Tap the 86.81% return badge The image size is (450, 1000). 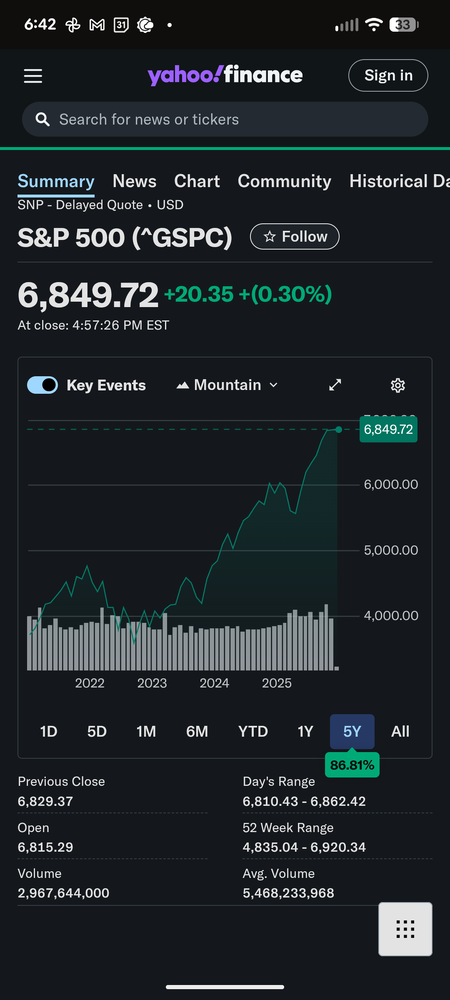pos(352,765)
